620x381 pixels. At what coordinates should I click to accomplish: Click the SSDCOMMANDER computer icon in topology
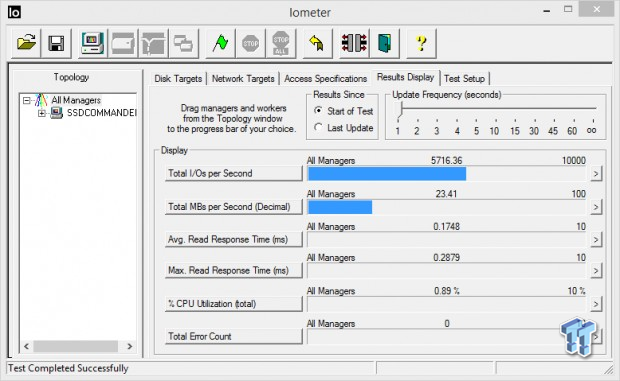[x=57, y=113]
